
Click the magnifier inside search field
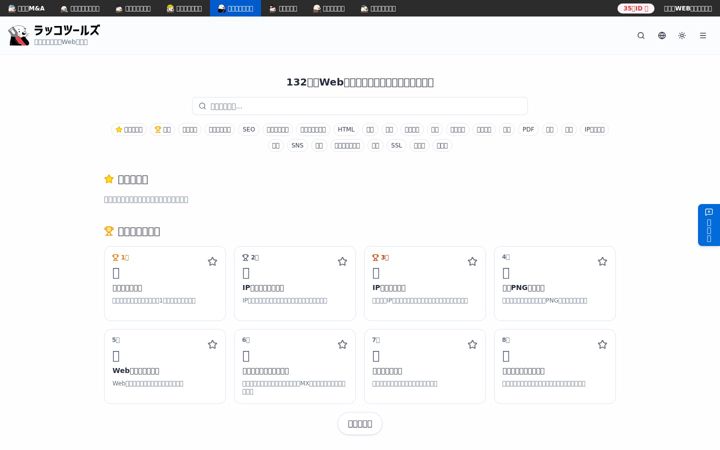click(202, 106)
